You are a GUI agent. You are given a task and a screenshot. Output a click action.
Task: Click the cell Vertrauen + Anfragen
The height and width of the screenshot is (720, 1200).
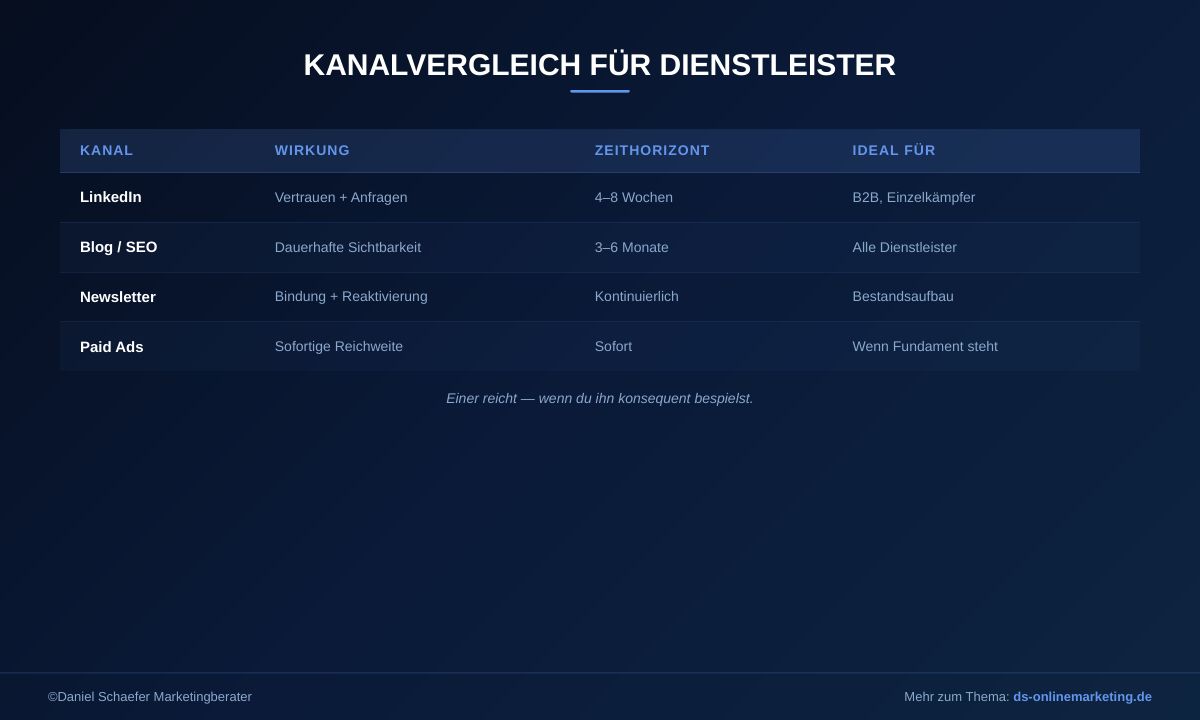(341, 197)
